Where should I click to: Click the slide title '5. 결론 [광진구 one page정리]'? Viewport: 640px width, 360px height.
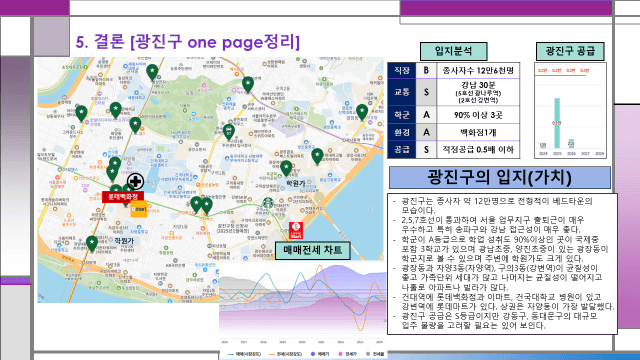click(x=188, y=42)
